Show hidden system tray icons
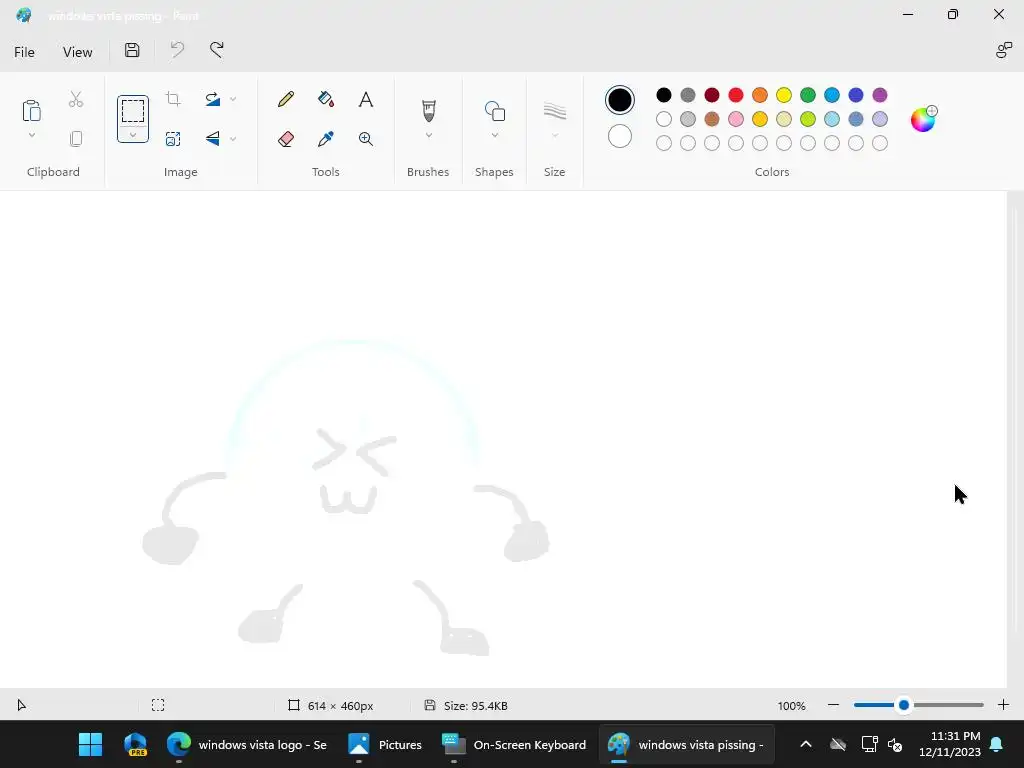Screen dimensions: 1024x768 [x=806, y=744]
